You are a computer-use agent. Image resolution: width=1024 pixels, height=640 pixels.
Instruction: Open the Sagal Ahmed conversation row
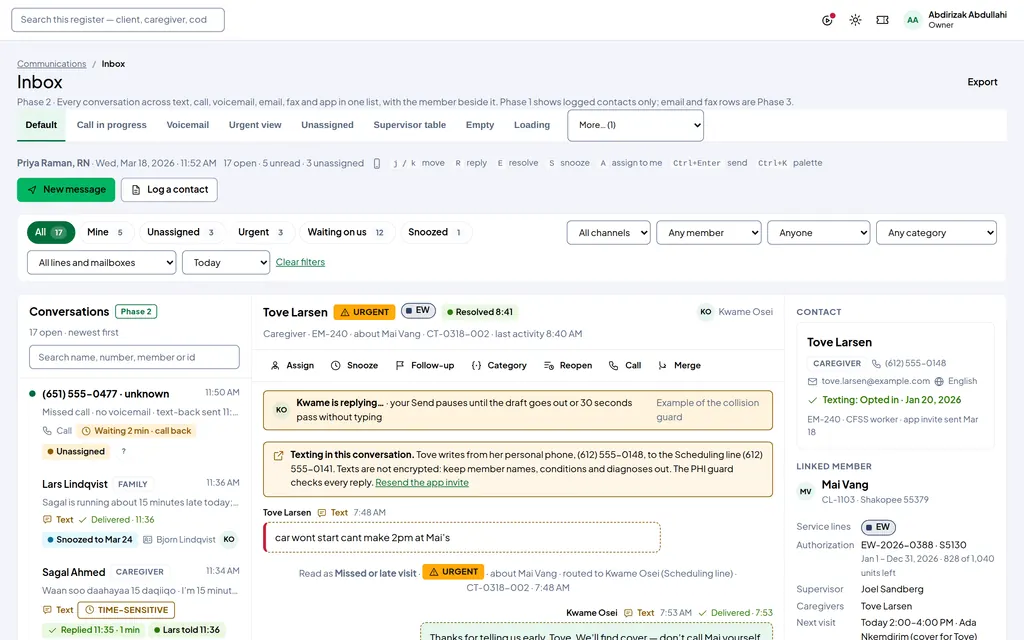pyautogui.click(x=135, y=600)
